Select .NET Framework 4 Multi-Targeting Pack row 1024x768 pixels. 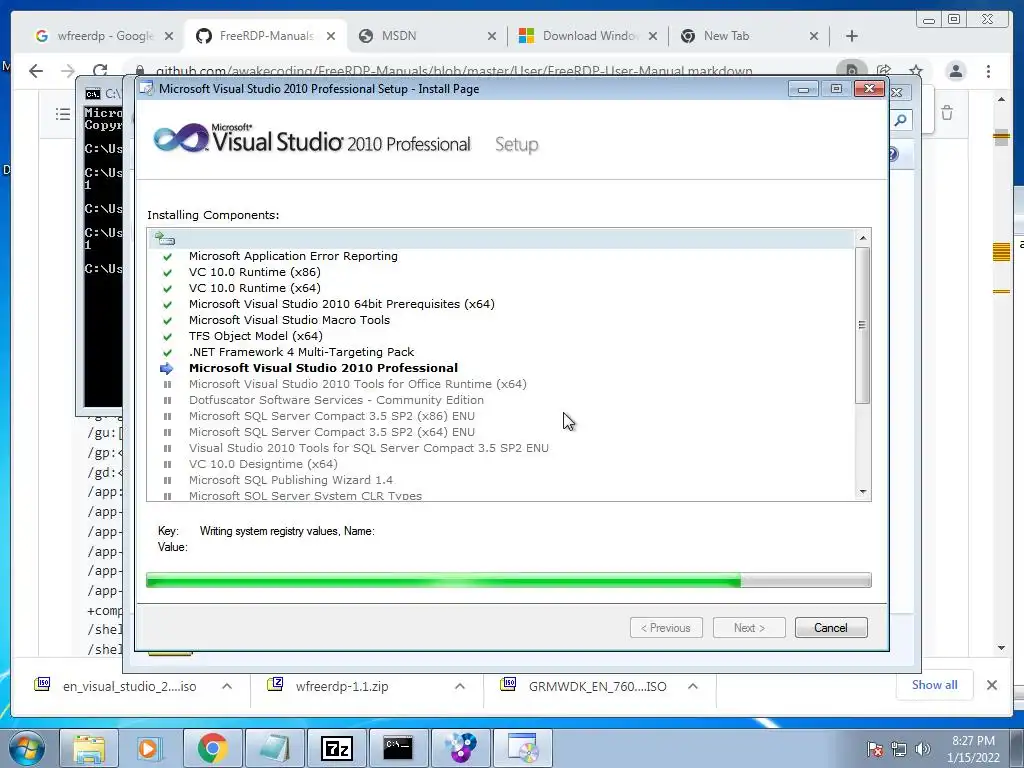click(x=301, y=352)
